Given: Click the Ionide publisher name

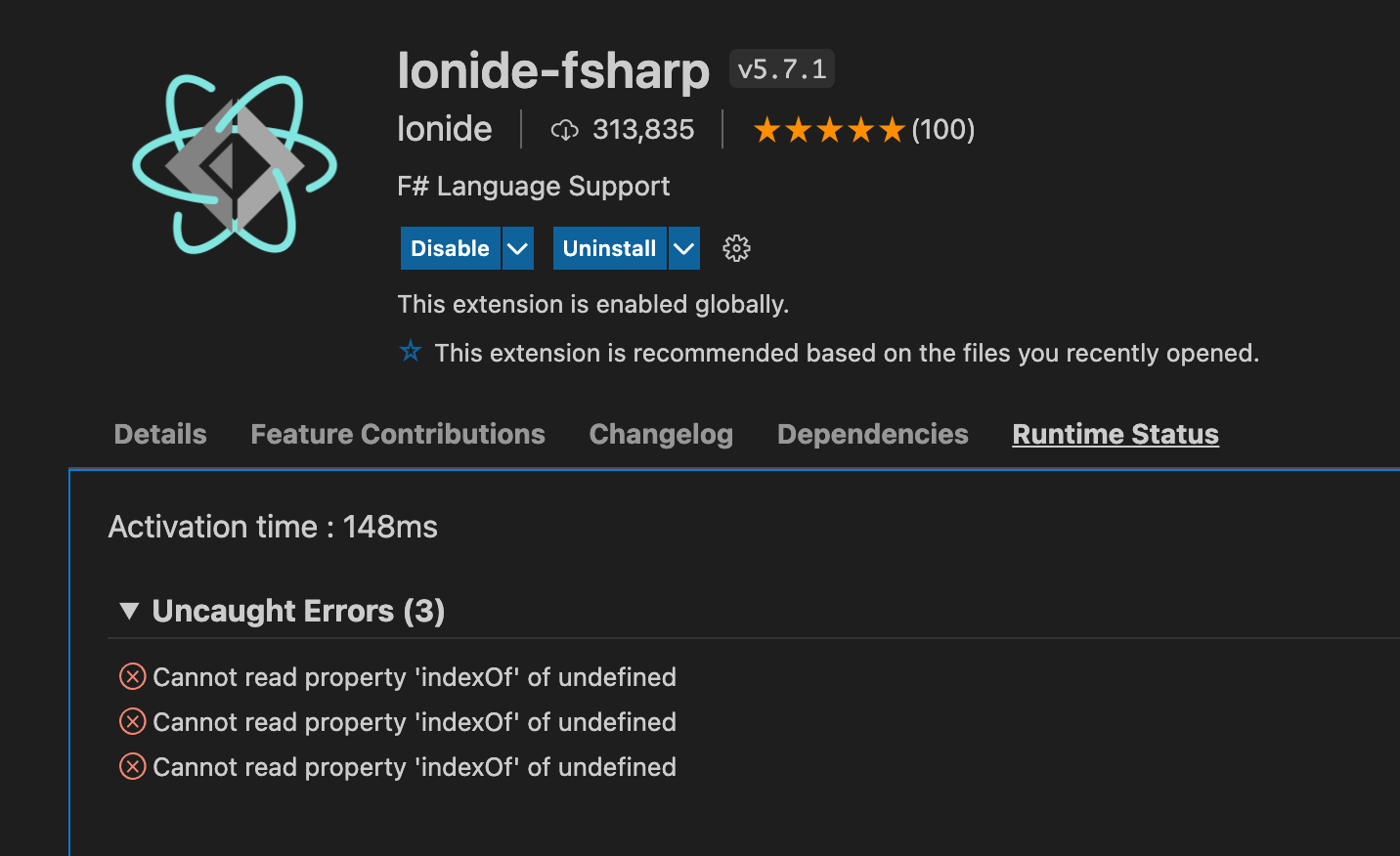Looking at the screenshot, I should tap(445, 128).
